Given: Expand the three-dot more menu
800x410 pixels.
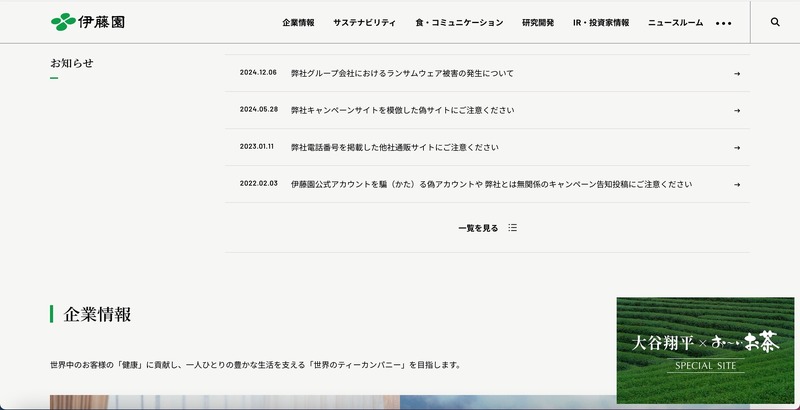Looking at the screenshot, I should 724,22.
